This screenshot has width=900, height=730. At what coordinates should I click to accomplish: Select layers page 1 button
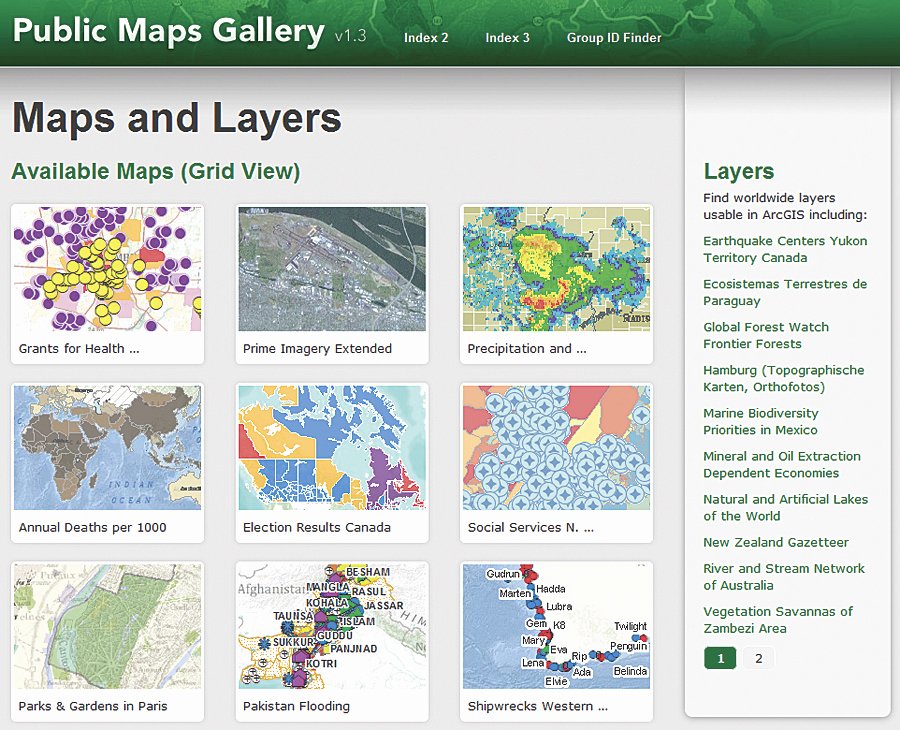pos(720,658)
